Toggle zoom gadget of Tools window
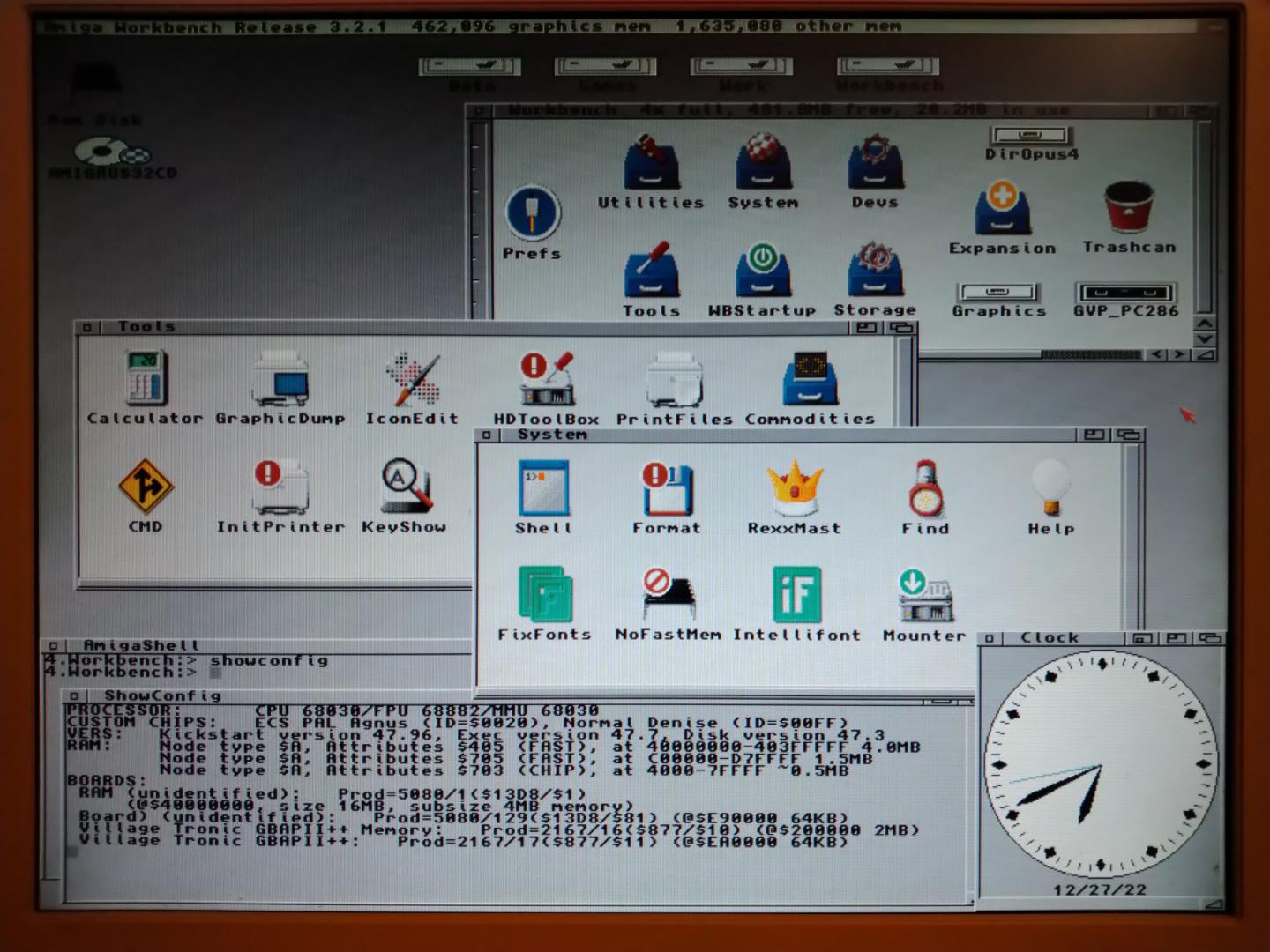Image resolution: width=1270 pixels, height=952 pixels. tap(866, 328)
